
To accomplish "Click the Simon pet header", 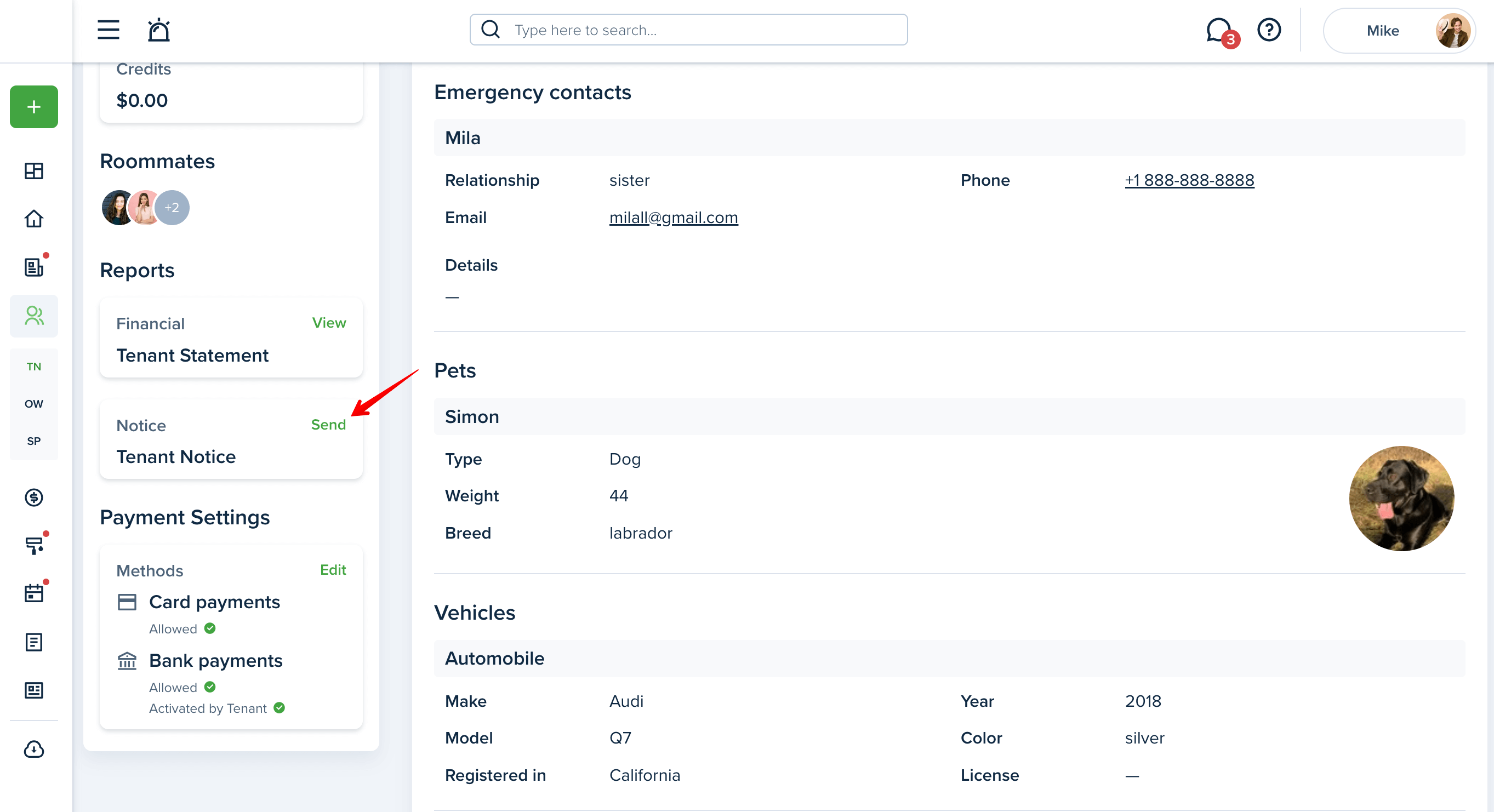I will click(x=949, y=416).
